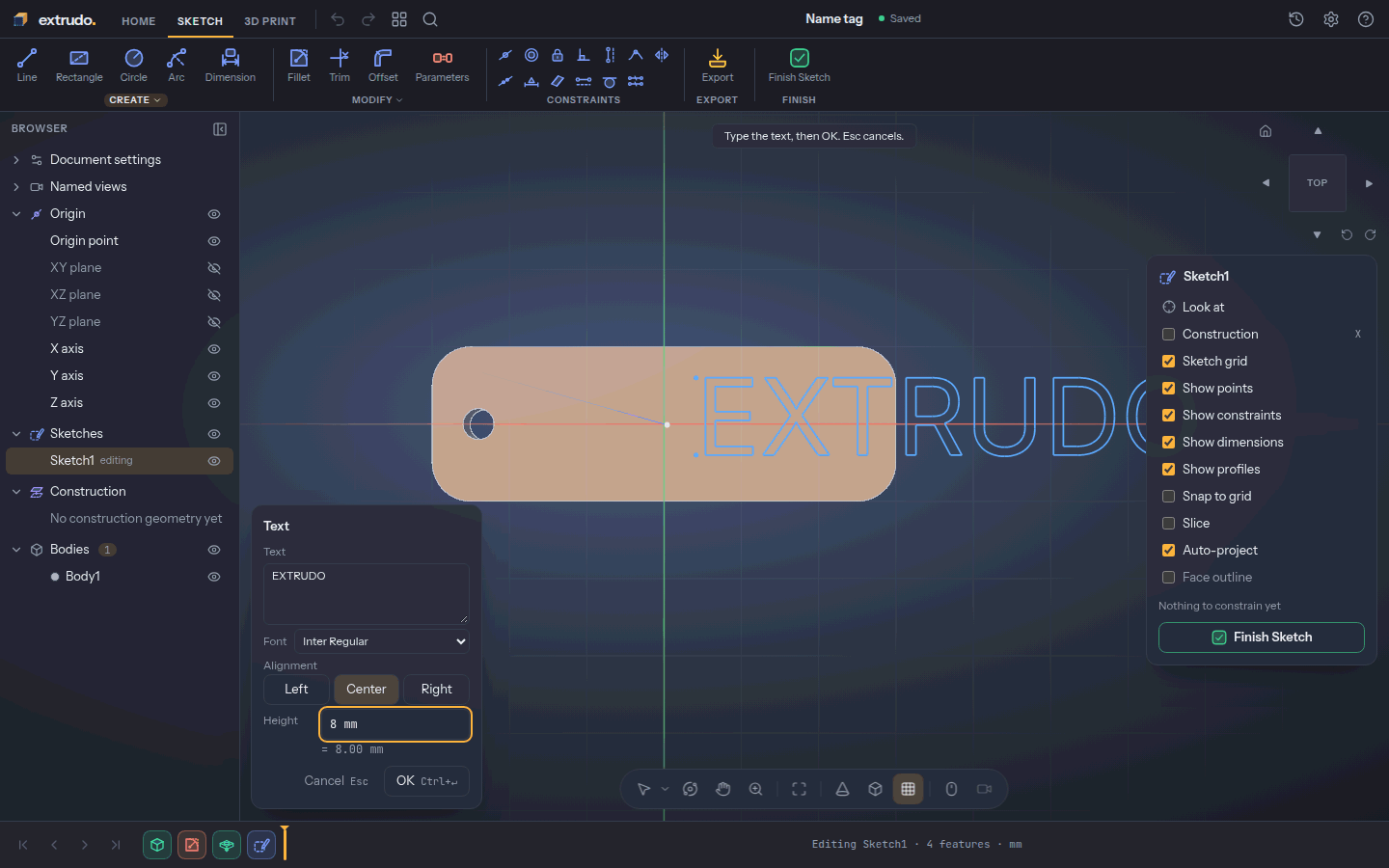Activate the Dimension tool

point(231,66)
